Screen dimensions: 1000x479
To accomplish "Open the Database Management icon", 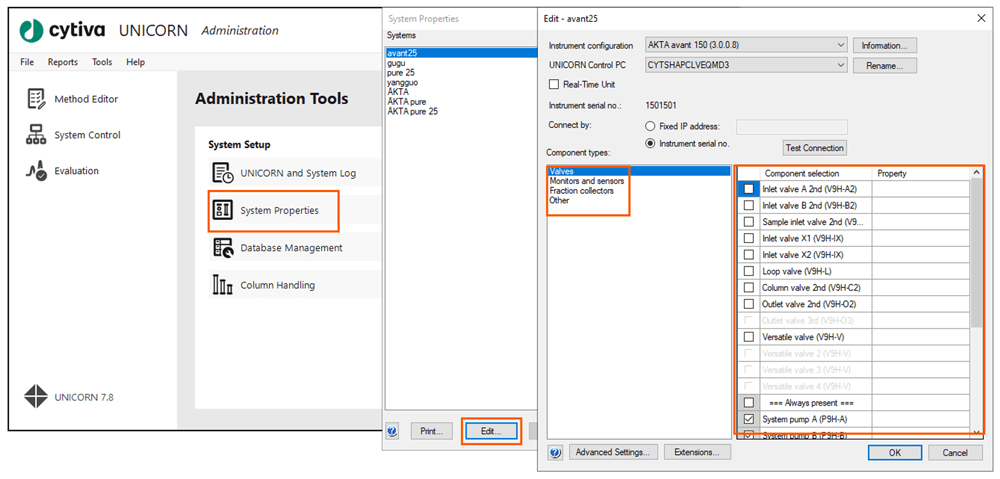I will [223, 248].
